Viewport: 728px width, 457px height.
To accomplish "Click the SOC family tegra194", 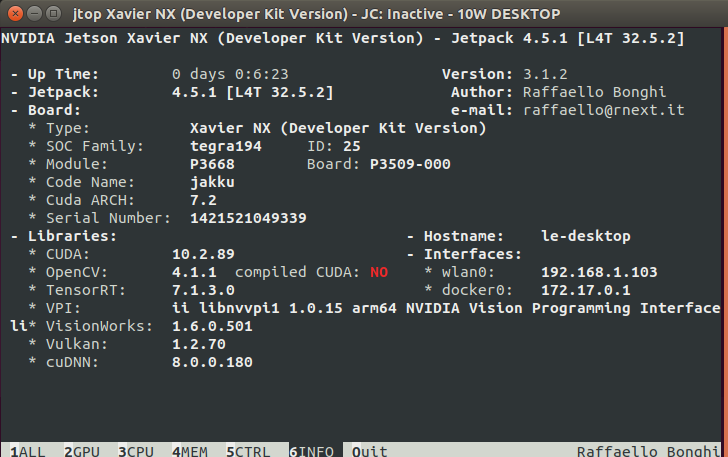I will tap(226, 146).
